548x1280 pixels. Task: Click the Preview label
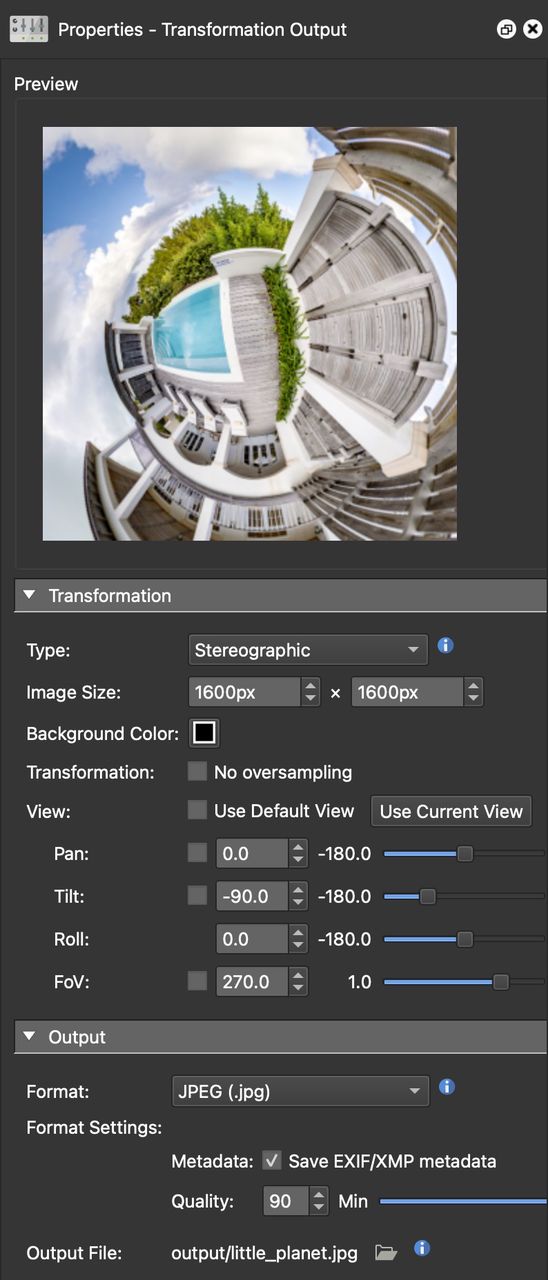(46, 84)
